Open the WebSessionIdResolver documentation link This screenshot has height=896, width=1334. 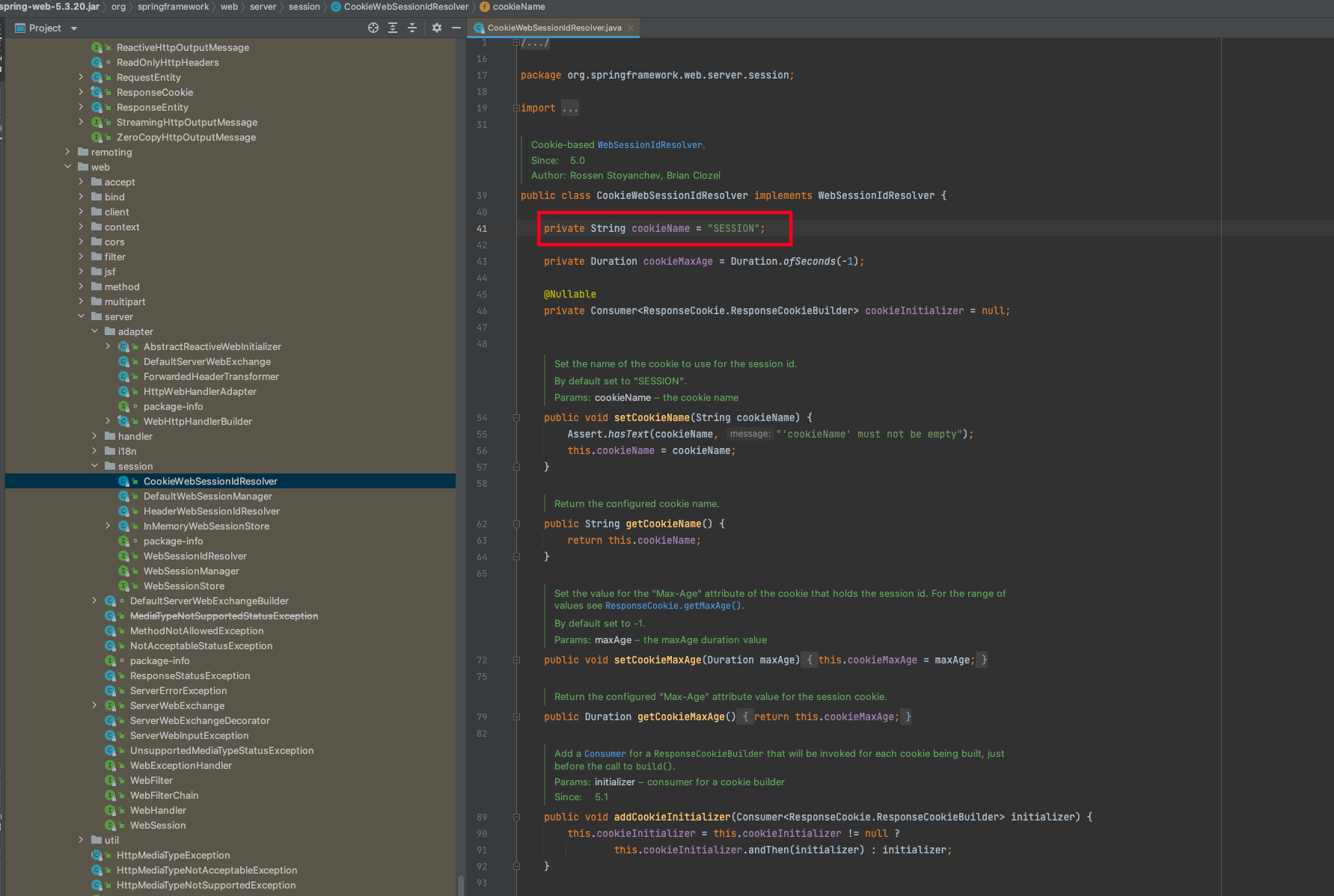649,145
